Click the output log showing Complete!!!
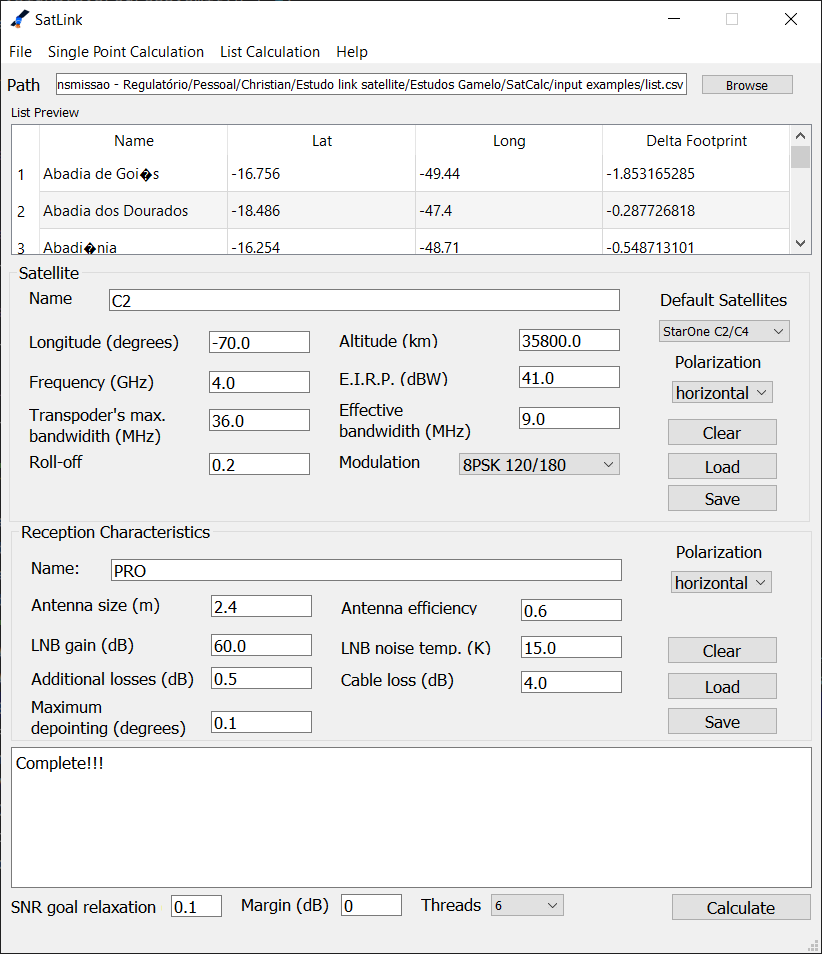Screen dimensions: 822x954 [x=411, y=818]
